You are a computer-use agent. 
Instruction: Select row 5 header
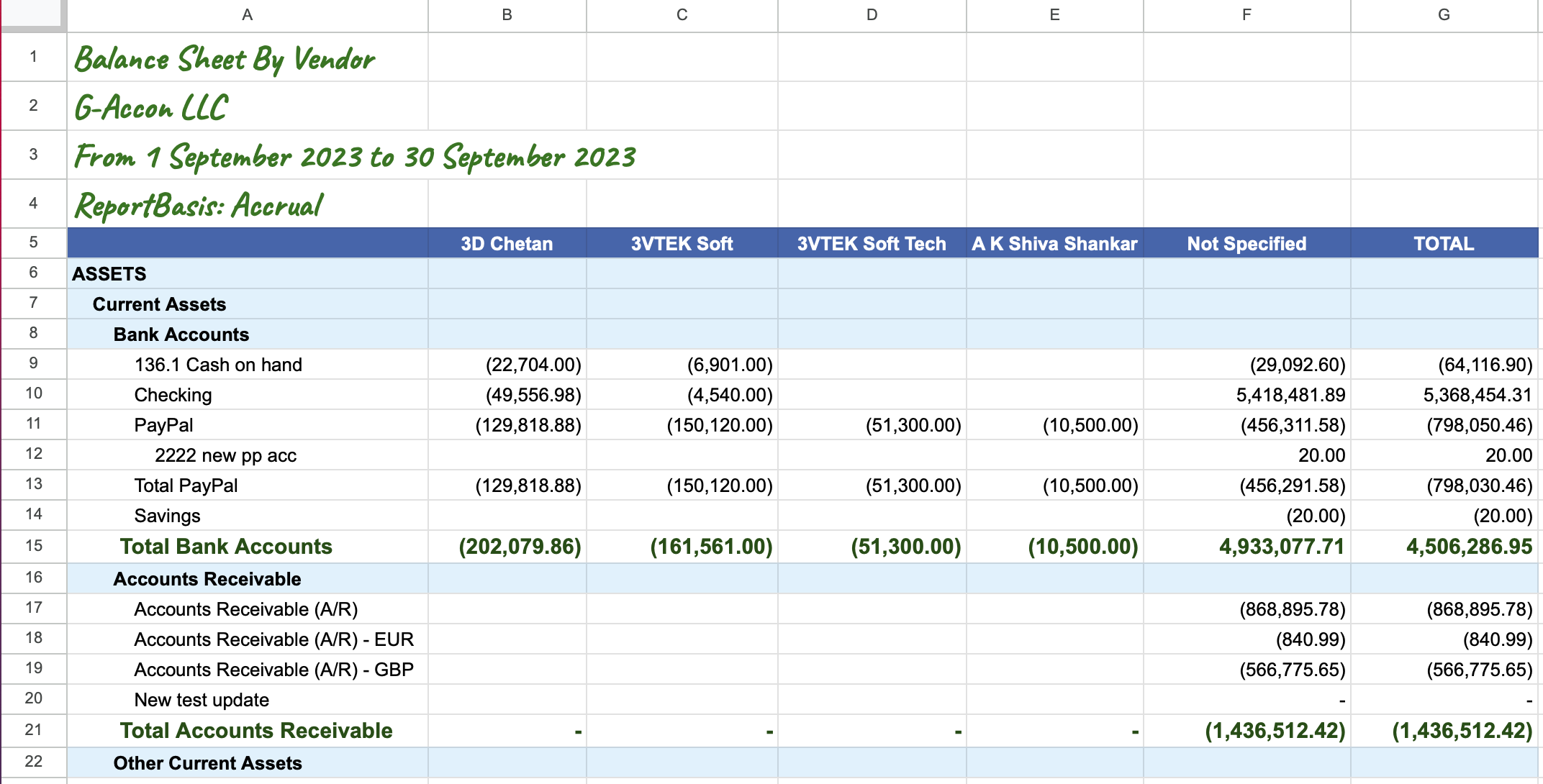[x=33, y=242]
